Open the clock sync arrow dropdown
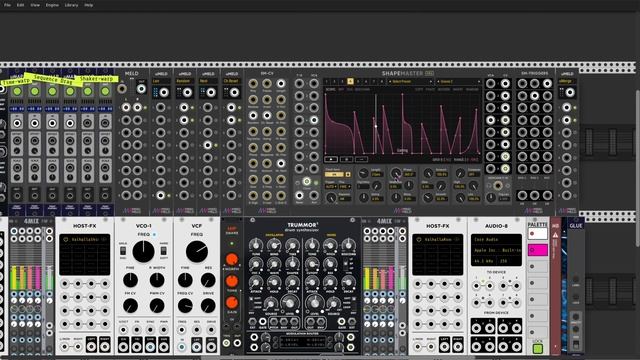This screenshot has width=640, height=360. [348, 174]
